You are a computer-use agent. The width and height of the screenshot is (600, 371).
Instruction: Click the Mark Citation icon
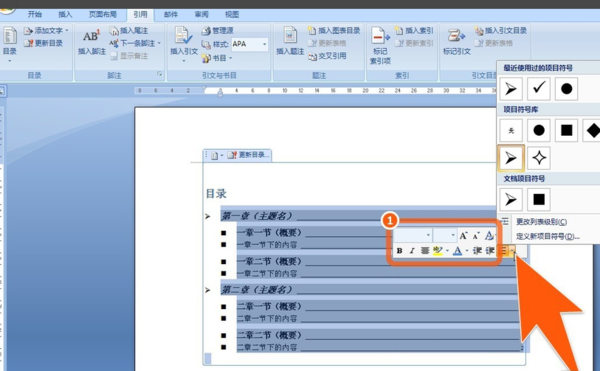pyautogui.click(x=456, y=36)
